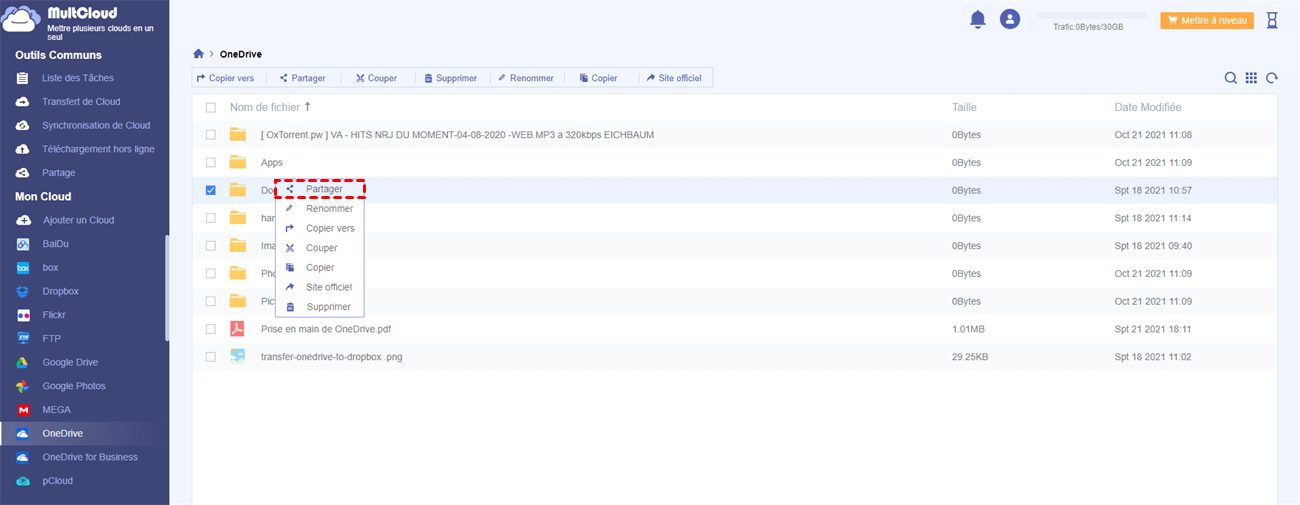Viewport: 1300px width, 505px height.
Task: Choose Copier vers in the context menu
Action: pos(320,228)
